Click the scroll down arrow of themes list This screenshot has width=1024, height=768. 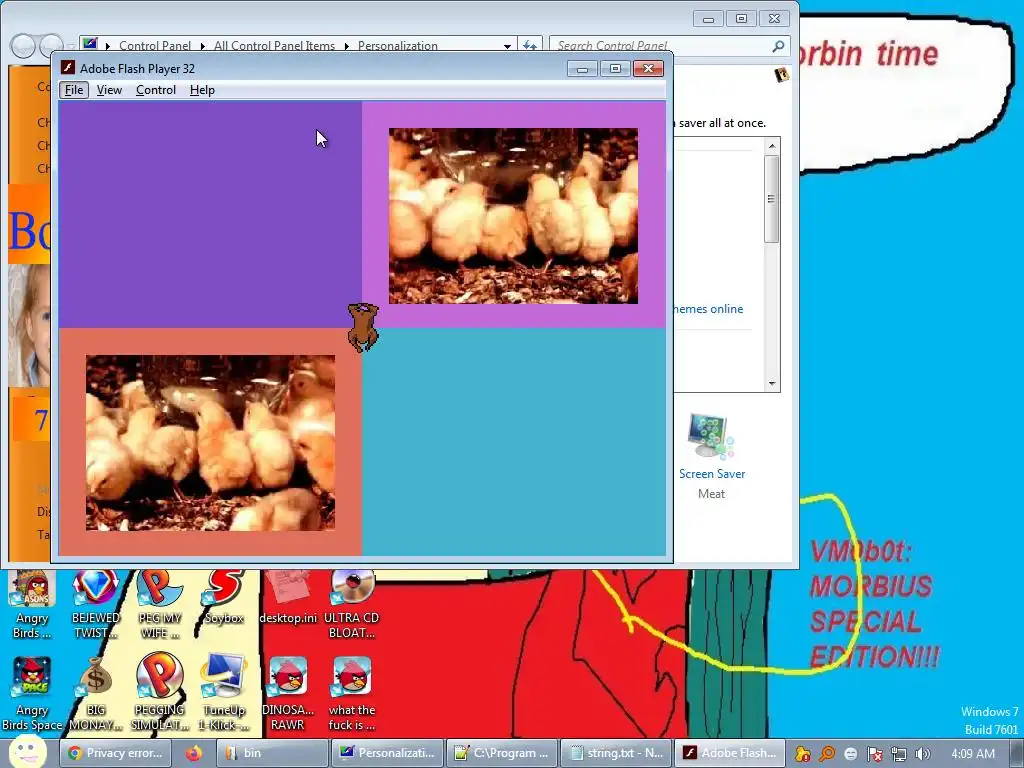pyautogui.click(x=772, y=384)
